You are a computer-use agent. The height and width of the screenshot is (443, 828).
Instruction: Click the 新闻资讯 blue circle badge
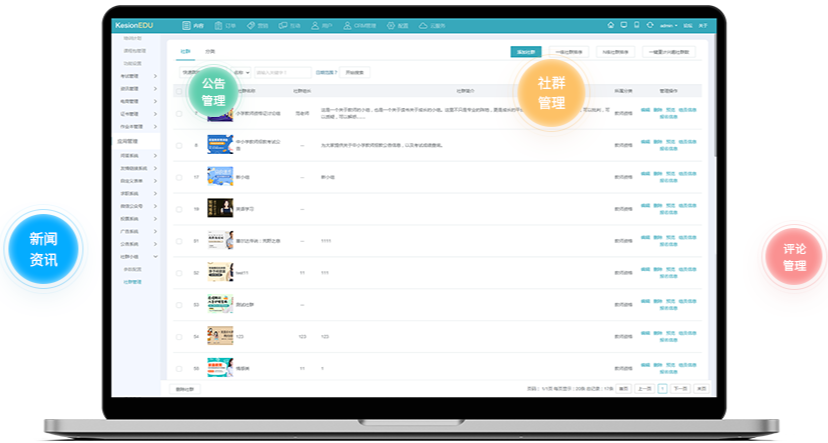point(43,249)
